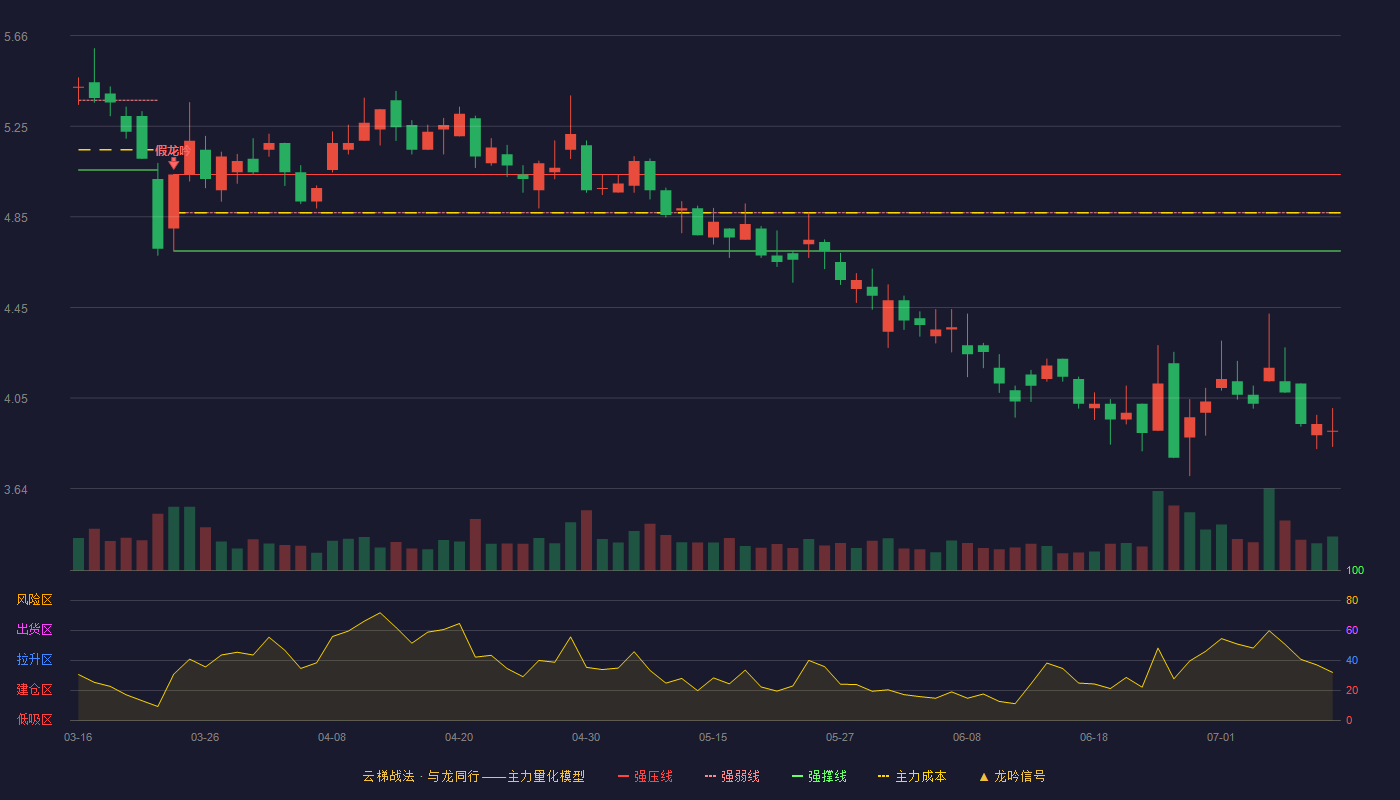Viewport: 1400px width, 800px height.
Task: Click the 07-01 date label
Action: pos(1221,737)
